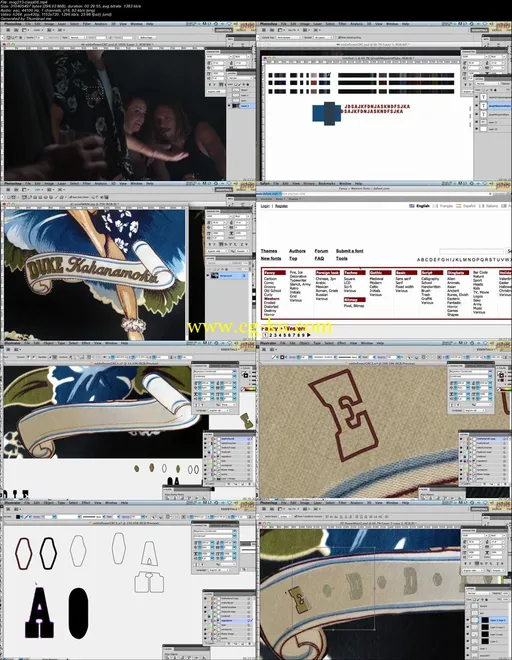Toggle top layer eye in Illustrator letter-E frame

click(x=461, y=439)
